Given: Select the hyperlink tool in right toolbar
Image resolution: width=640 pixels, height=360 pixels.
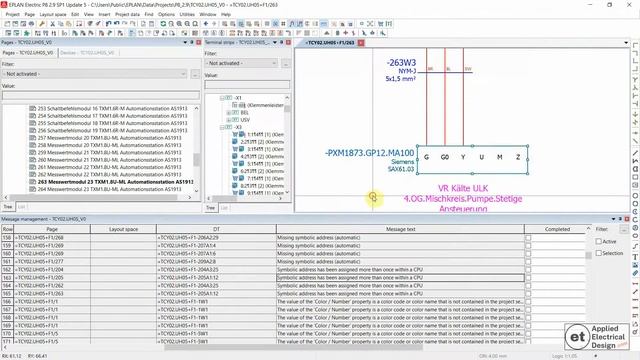Looking at the screenshot, I should pyautogui.click(x=635, y=273).
